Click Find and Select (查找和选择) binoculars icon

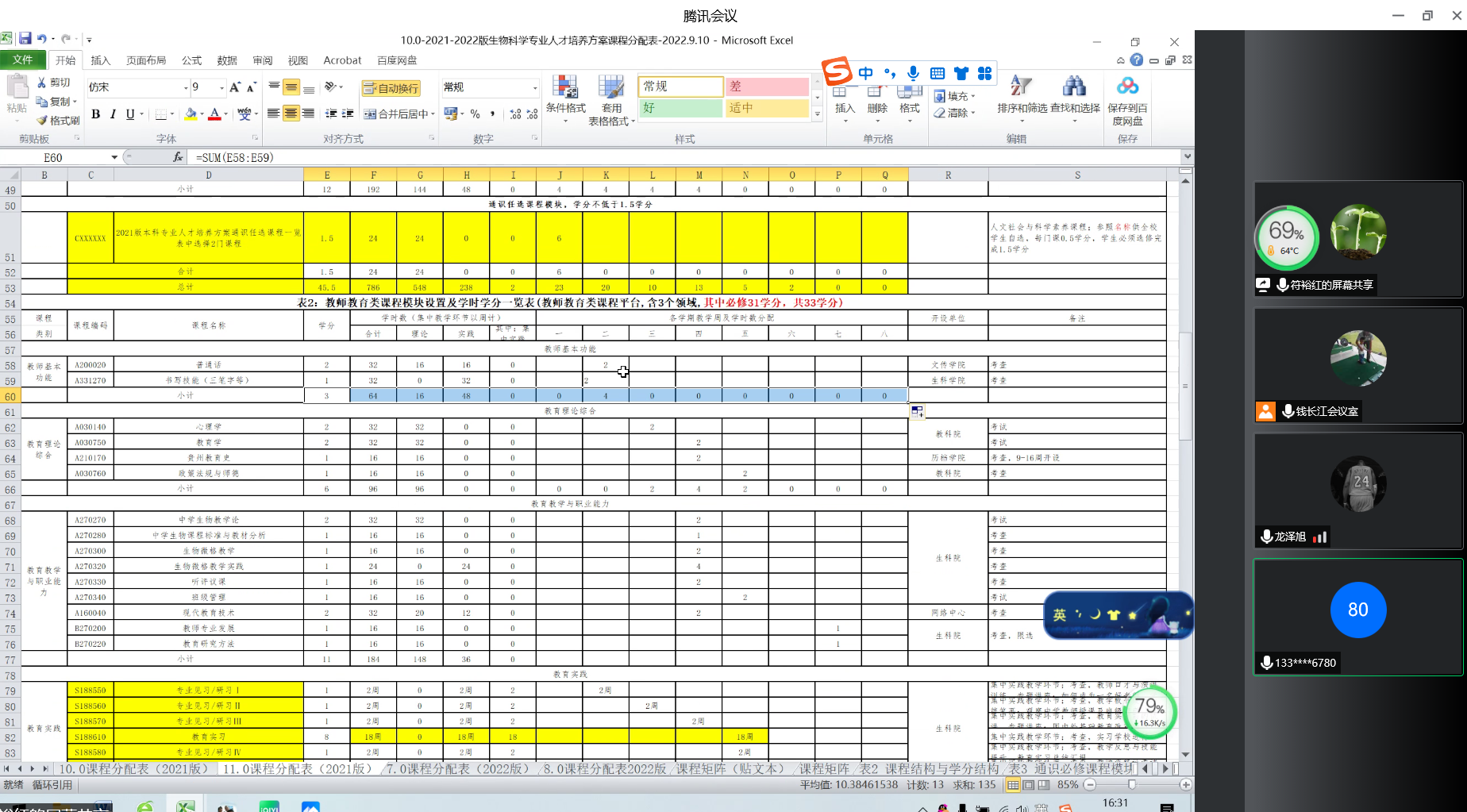click(x=1074, y=95)
